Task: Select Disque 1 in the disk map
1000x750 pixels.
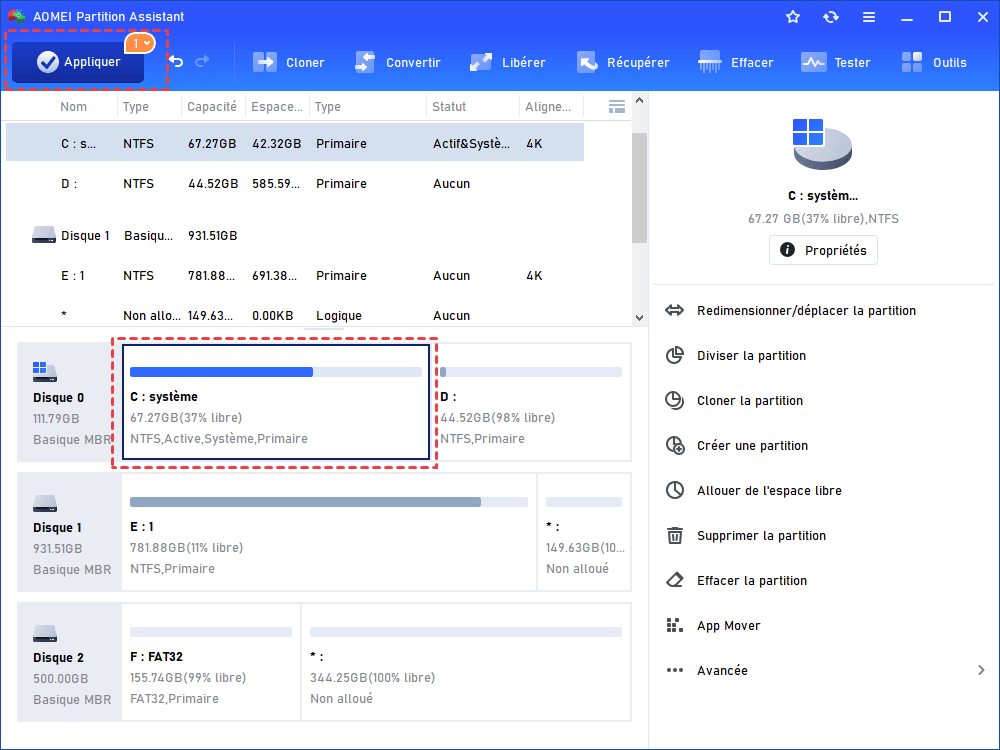Action: 69,532
